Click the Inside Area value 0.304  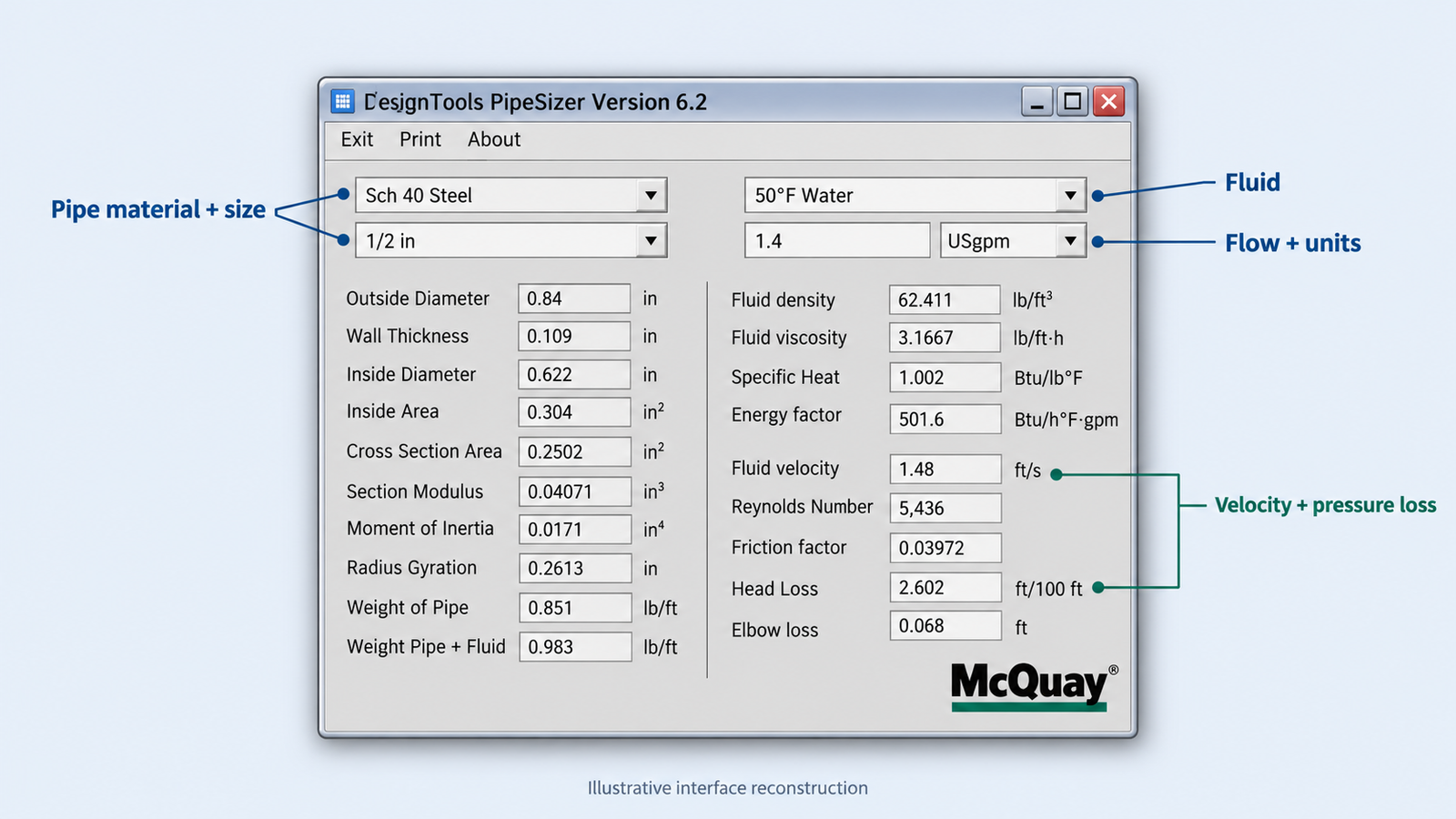(574, 411)
